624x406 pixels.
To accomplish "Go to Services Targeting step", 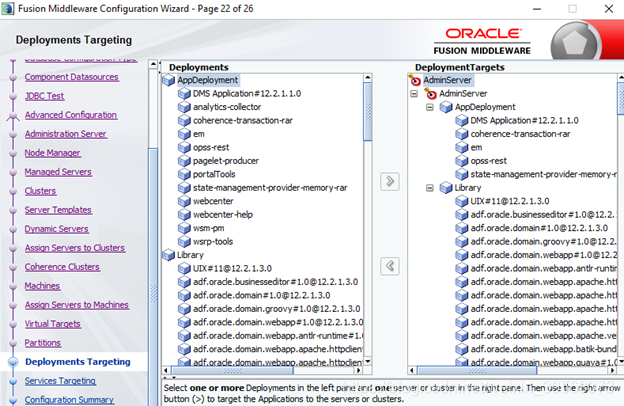I will coord(60,381).
